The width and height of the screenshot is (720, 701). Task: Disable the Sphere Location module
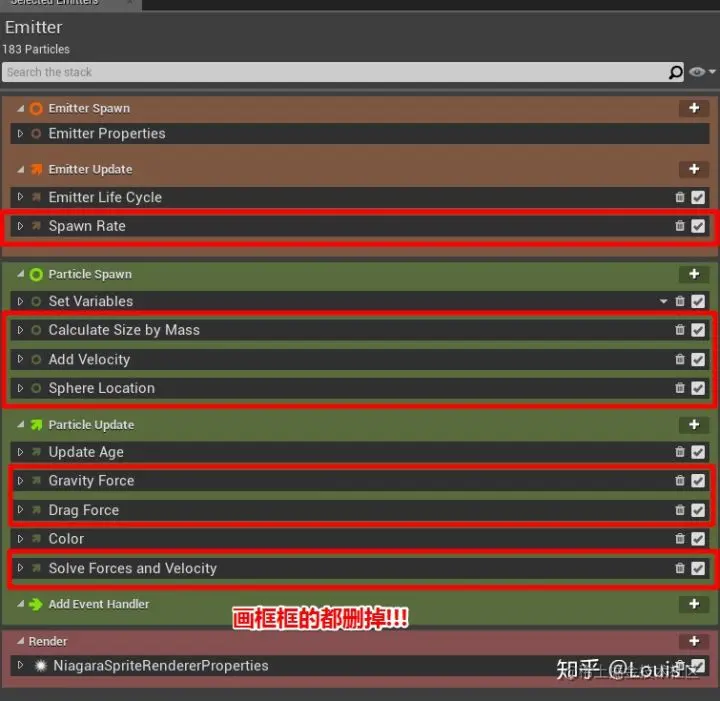(698, 388)
